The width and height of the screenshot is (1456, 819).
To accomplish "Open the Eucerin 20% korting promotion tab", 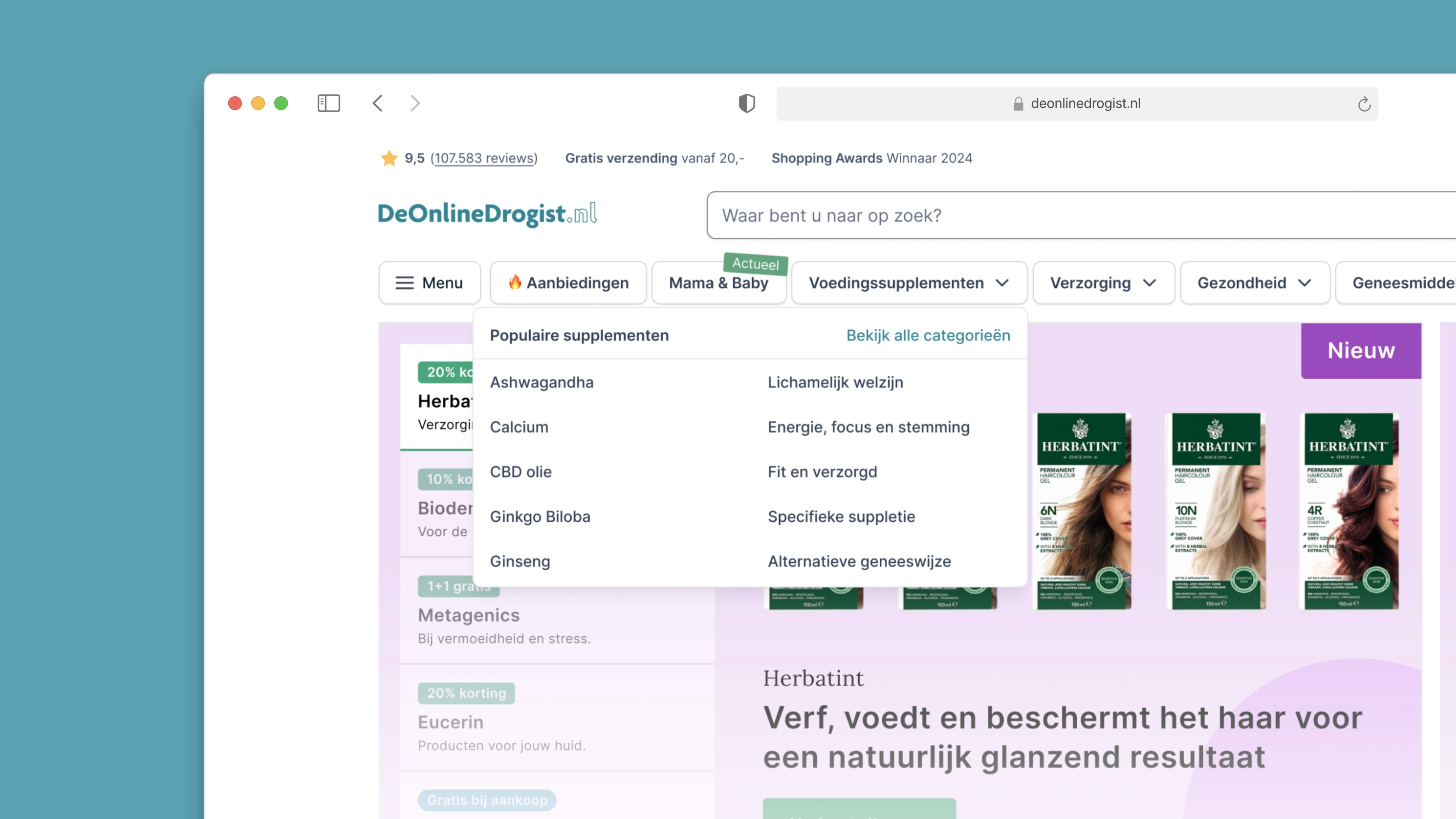I will coord(557,718).
